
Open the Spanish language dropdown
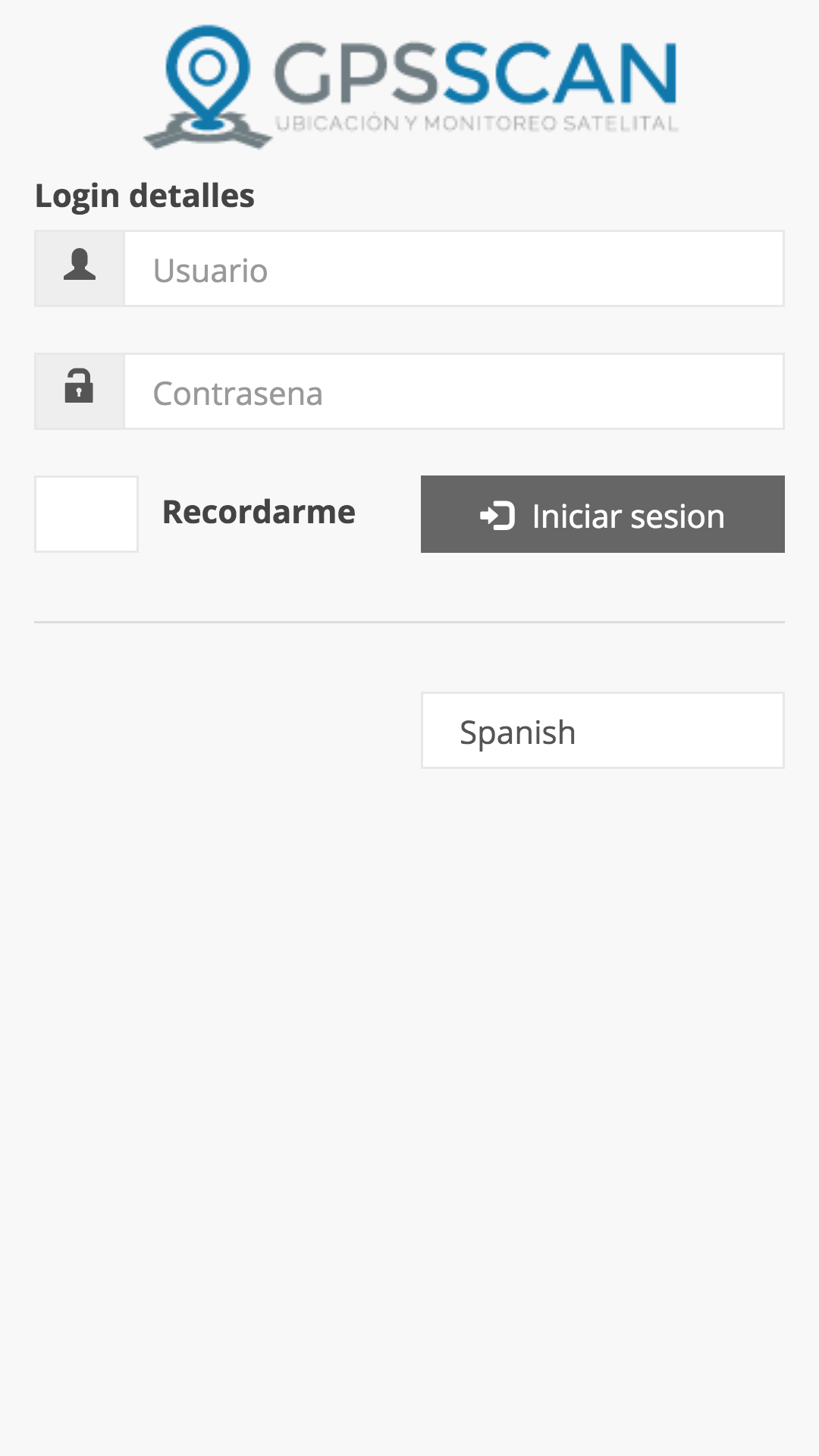click(x=602, y=730)
